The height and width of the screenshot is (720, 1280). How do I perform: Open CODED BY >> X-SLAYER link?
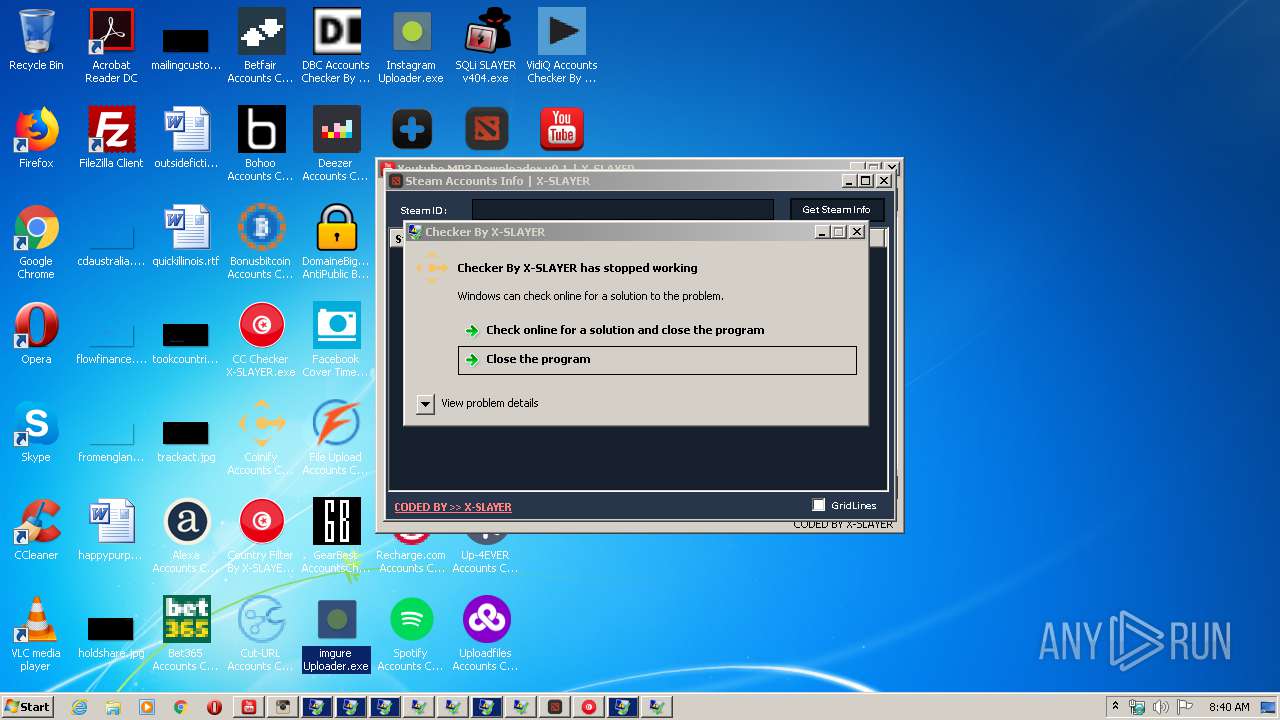coord(453,507)
